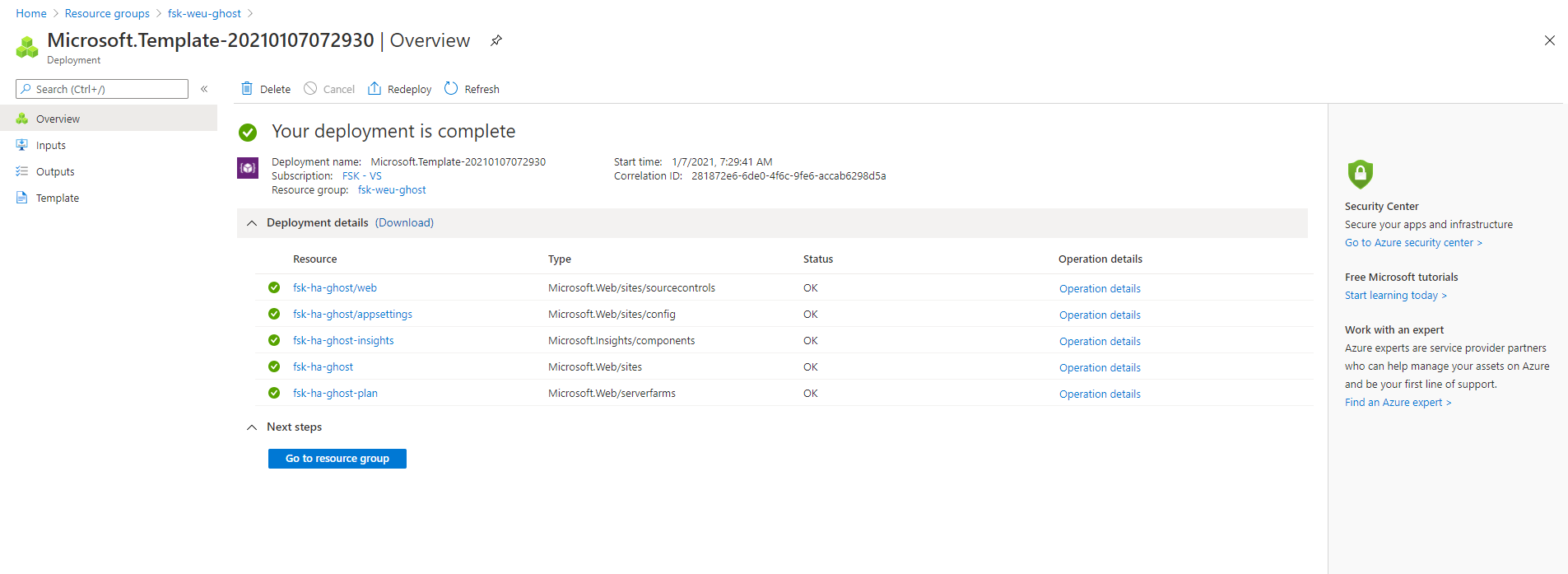The height and width of the screenshot is (574, 1568).
Task: Click the Operation details column header
Action: pyautogui.click(x=1100, y=259)
